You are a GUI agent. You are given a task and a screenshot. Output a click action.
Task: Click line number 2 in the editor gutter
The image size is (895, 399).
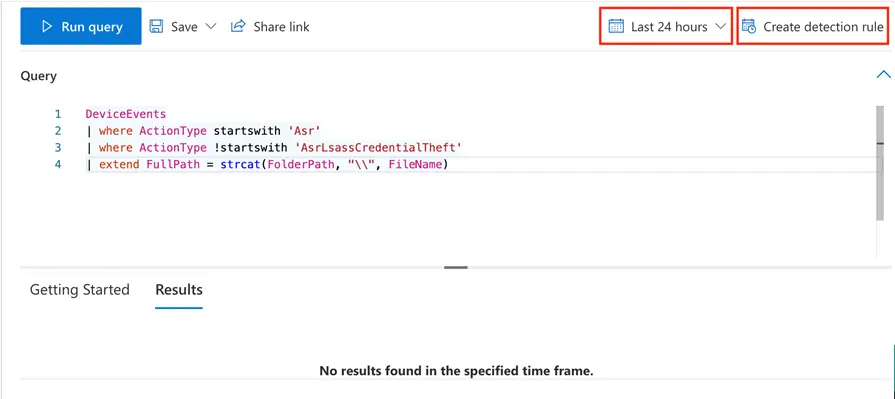click(58, 131)
